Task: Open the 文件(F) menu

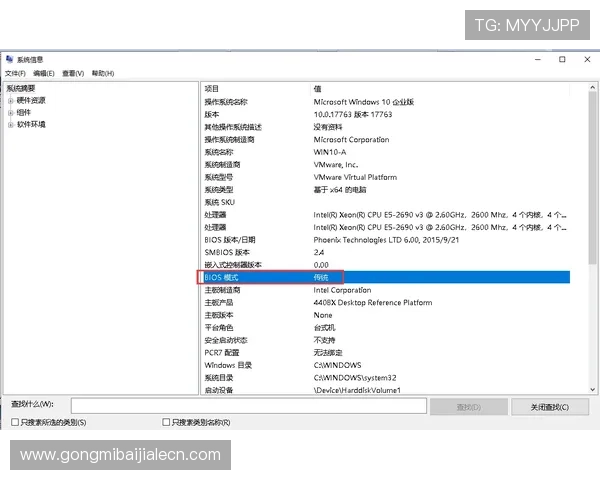Action: click(x=15, y=73)
